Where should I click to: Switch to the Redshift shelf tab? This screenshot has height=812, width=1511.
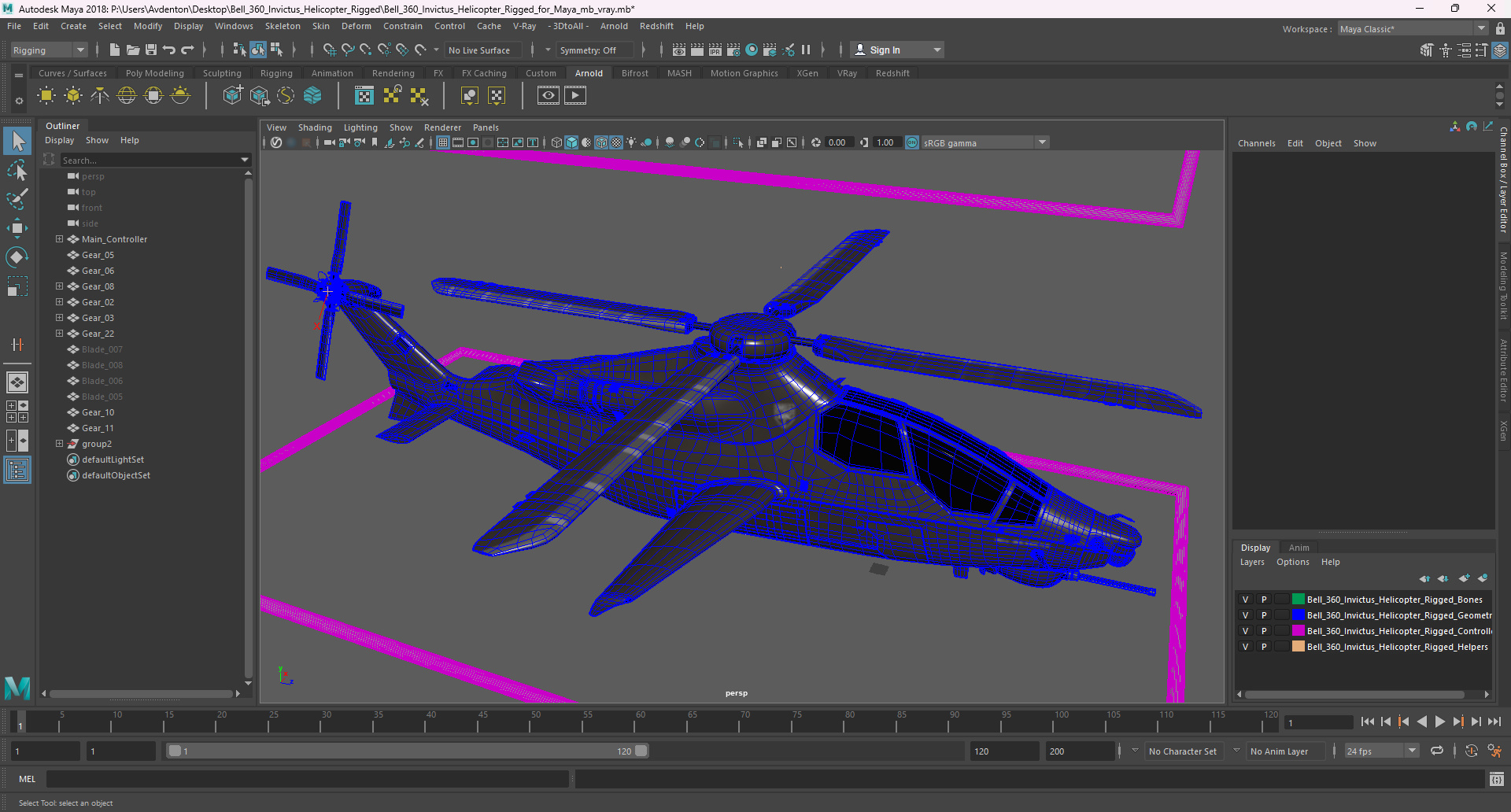click(x=892, y=73)
